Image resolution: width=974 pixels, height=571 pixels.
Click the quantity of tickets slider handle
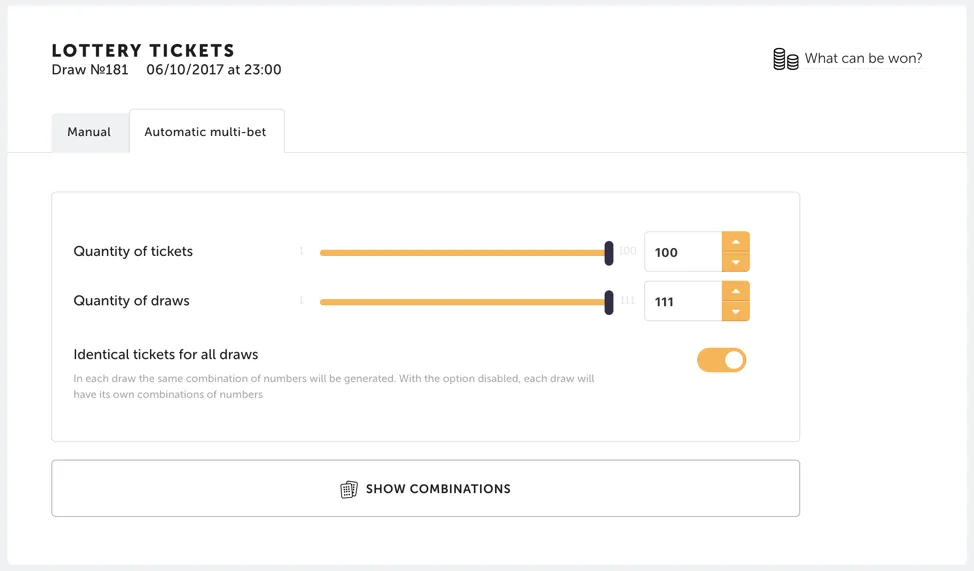tap(609, 254)
